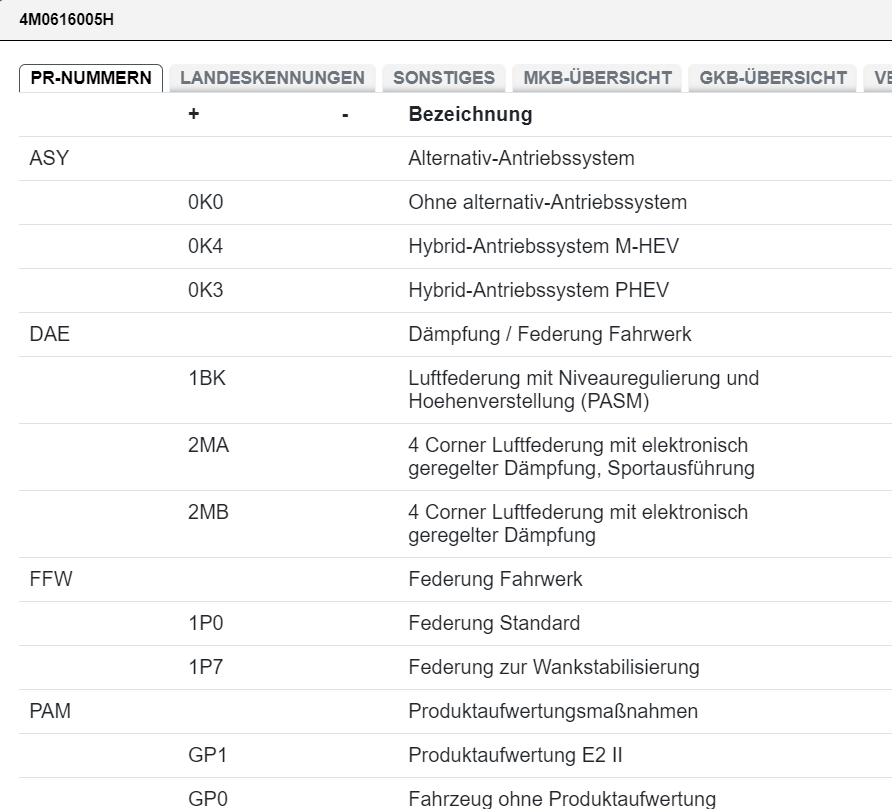This screenshot has width=892, height=812.
Task: Click PR code 1BK
Action: click(207, 379)
